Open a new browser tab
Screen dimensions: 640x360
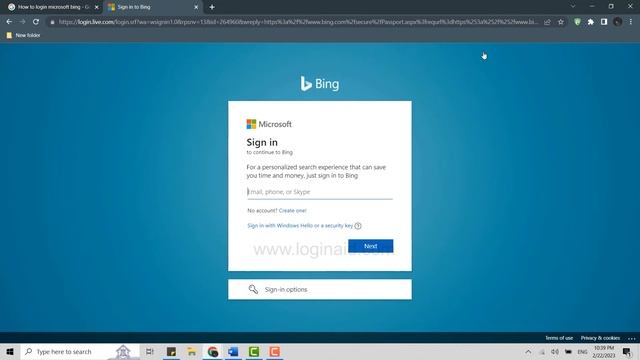pos(212,7)
